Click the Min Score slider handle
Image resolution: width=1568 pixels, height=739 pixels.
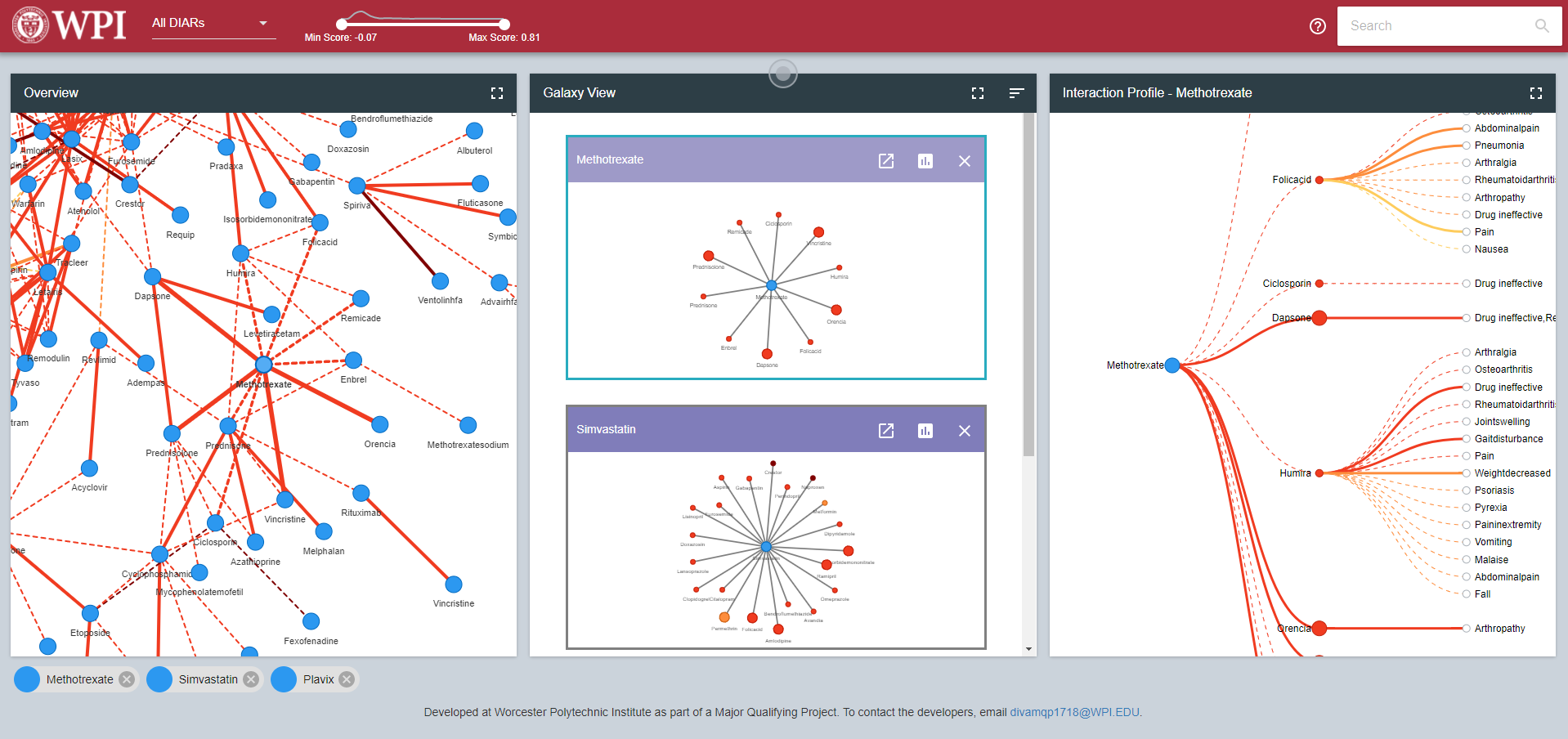click(342, 25)
